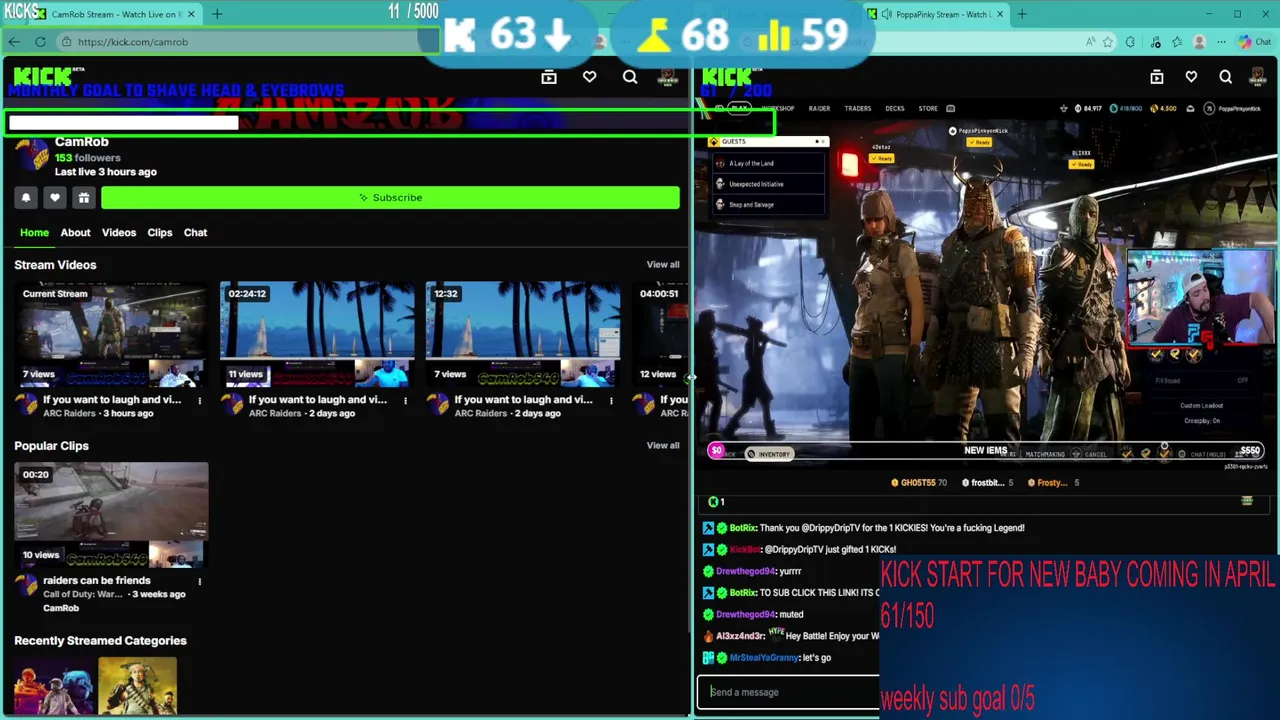Open the browse clips icon in CamRob window header

pos(549,77)
